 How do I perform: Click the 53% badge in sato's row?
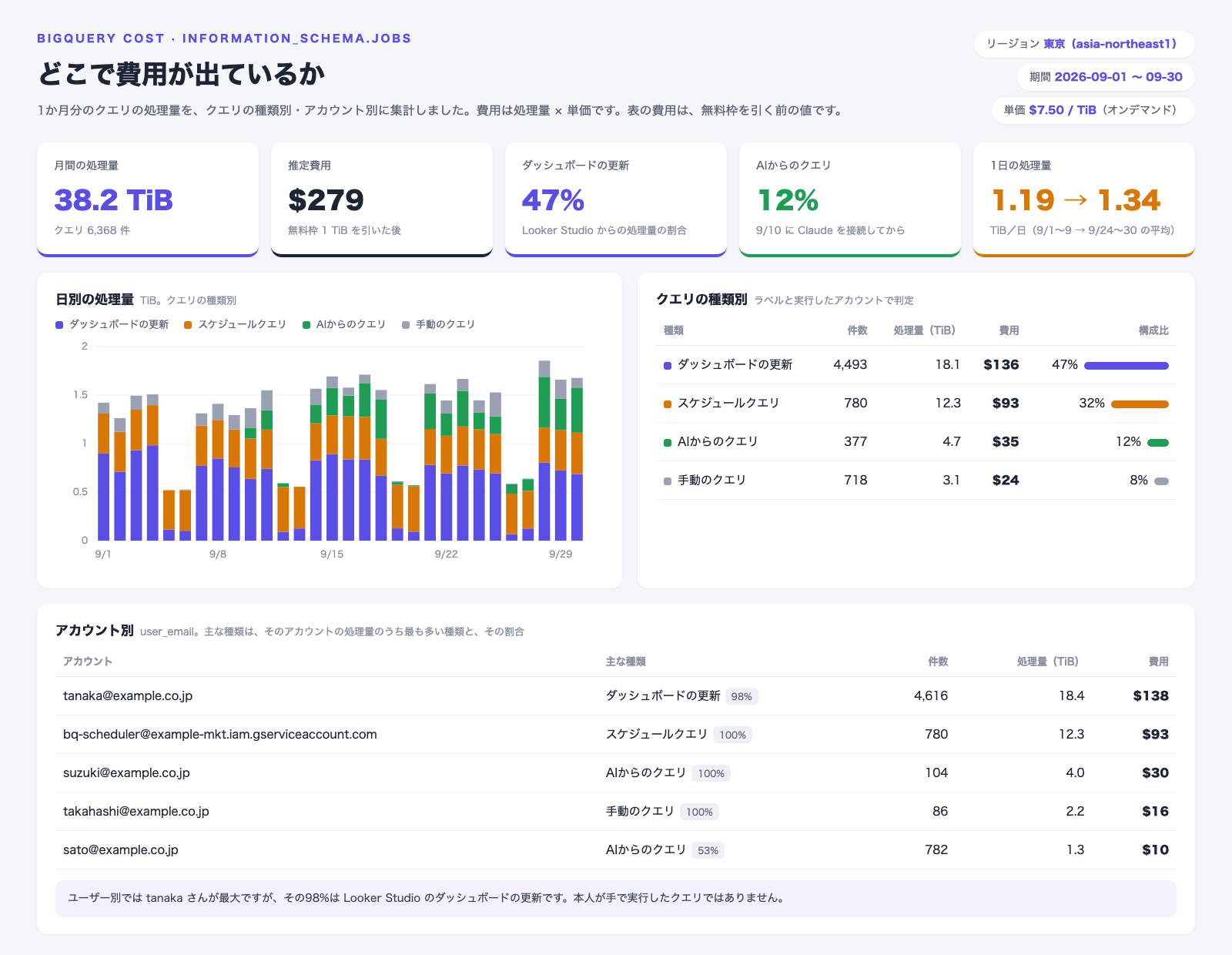coord(708,851)
